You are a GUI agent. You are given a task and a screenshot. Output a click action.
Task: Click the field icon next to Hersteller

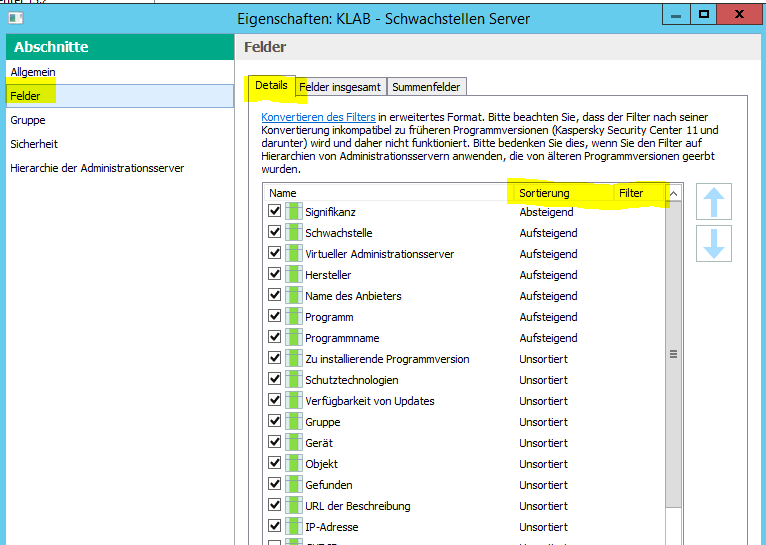point(293,275)
